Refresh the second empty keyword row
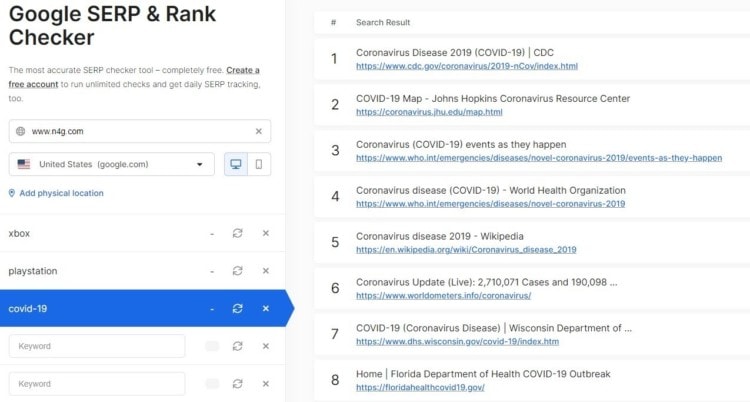 (x=238, y=384)
